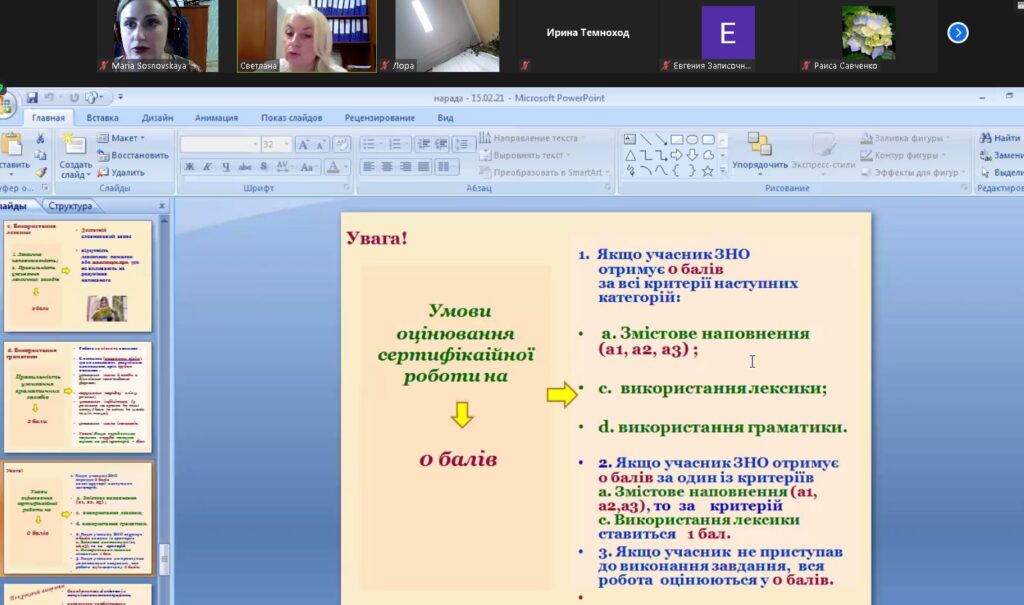
Task: Click the Format Painter brush icon
Action: (x=40, y=172)
